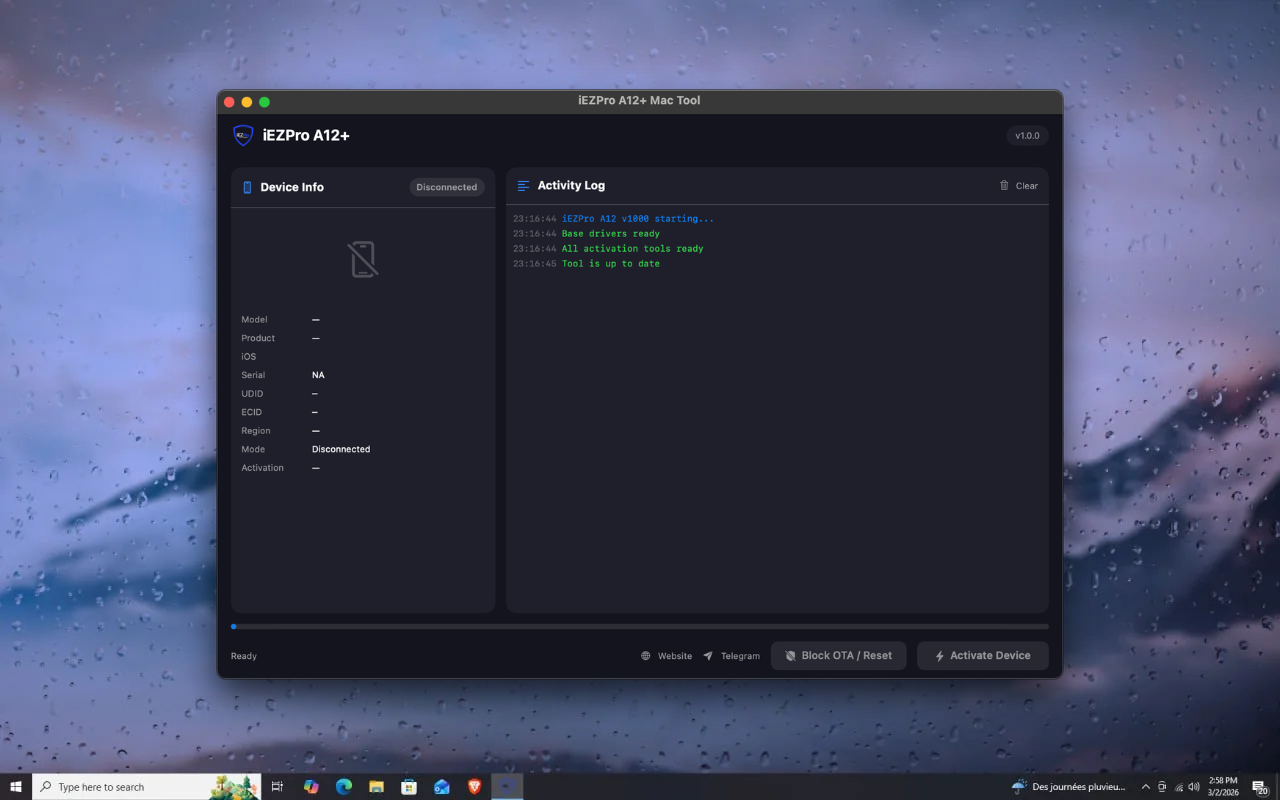Maximize the iEZPro window with the green button
The height and width of the screenshot is (800, 1280).
(265, 102)
